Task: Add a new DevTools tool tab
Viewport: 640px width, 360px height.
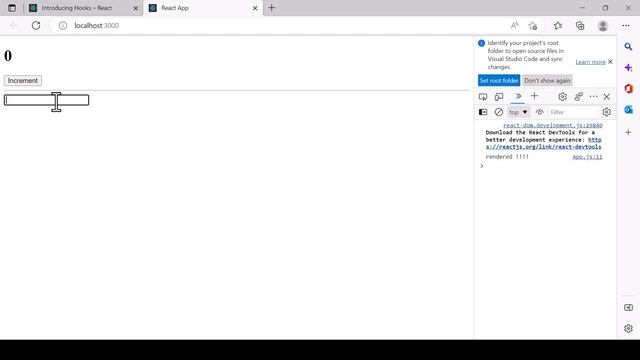Action: [534, 96]
